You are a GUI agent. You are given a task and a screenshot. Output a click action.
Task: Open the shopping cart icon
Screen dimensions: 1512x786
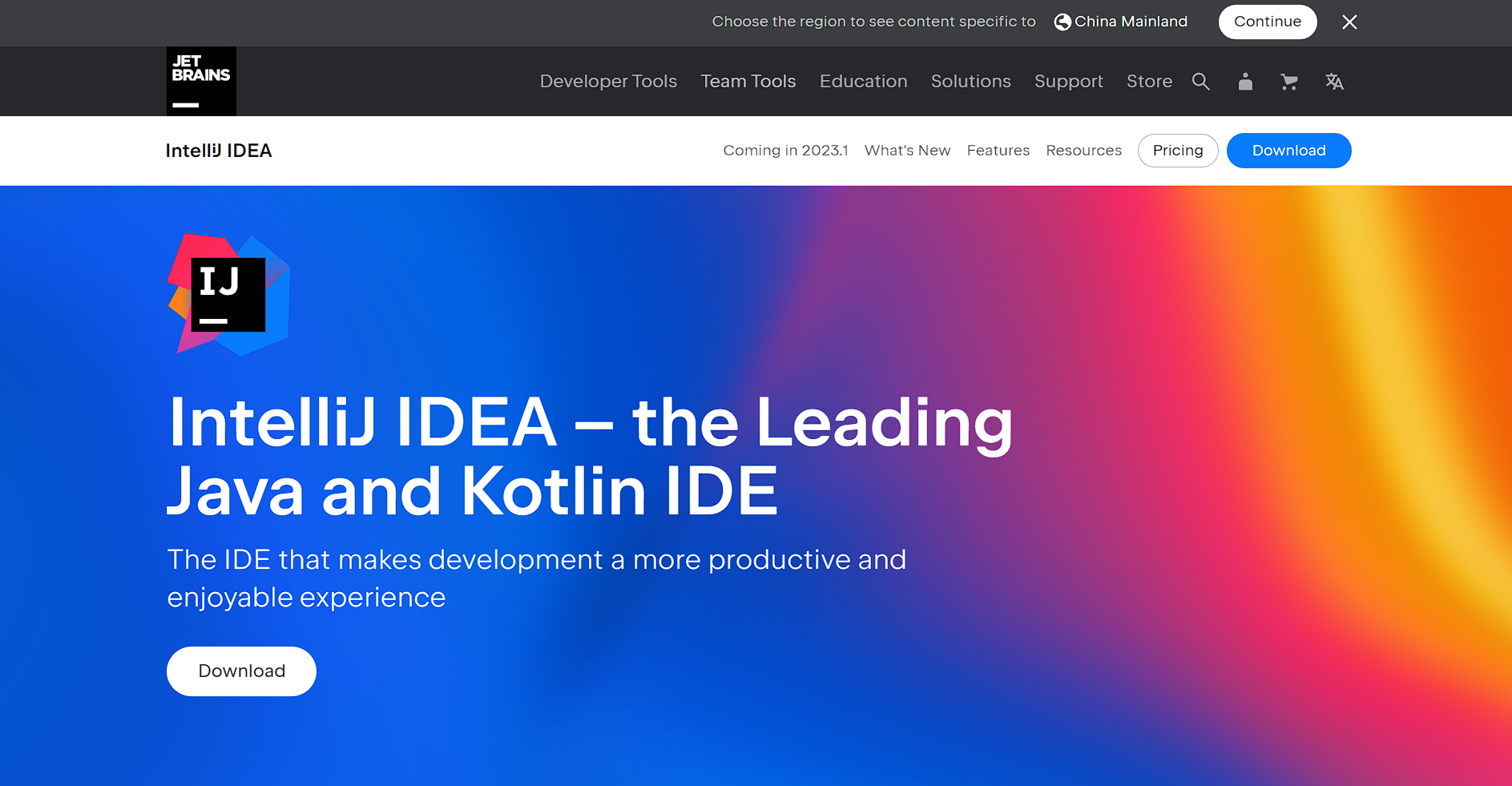pos(1289,82)
